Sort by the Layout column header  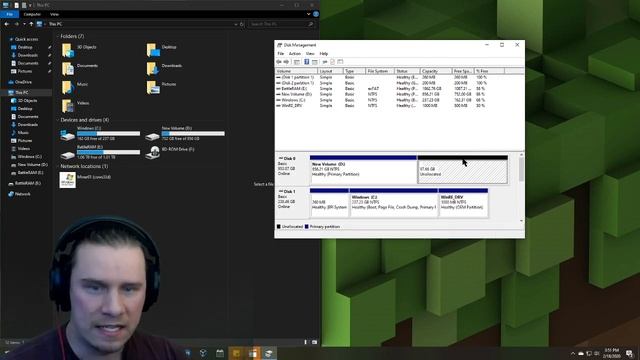click(x=330, y=71)
